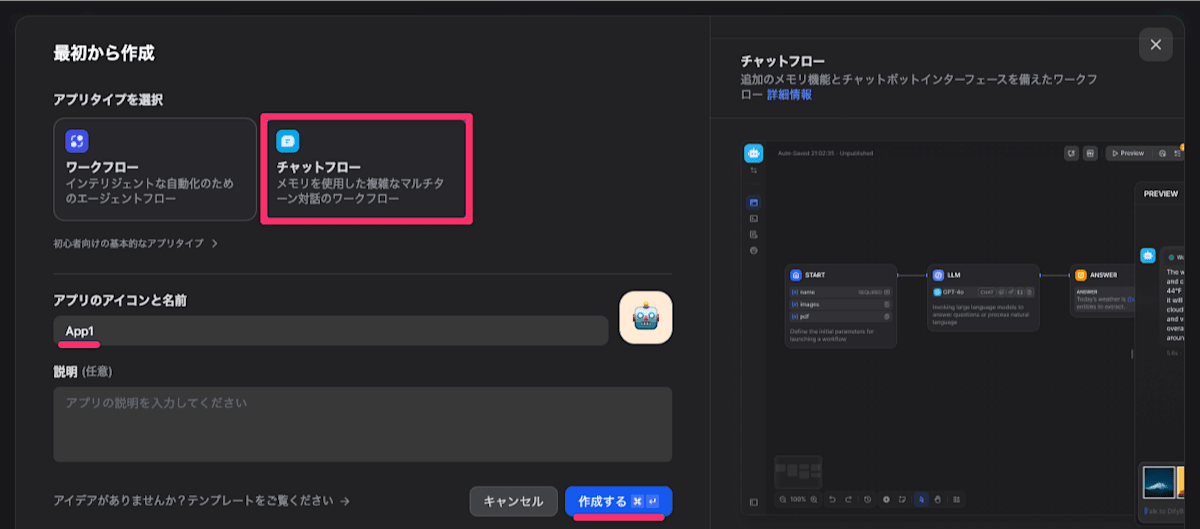Expand 初心者向けの基本的なアプリタイプ section

click(136, 243)
